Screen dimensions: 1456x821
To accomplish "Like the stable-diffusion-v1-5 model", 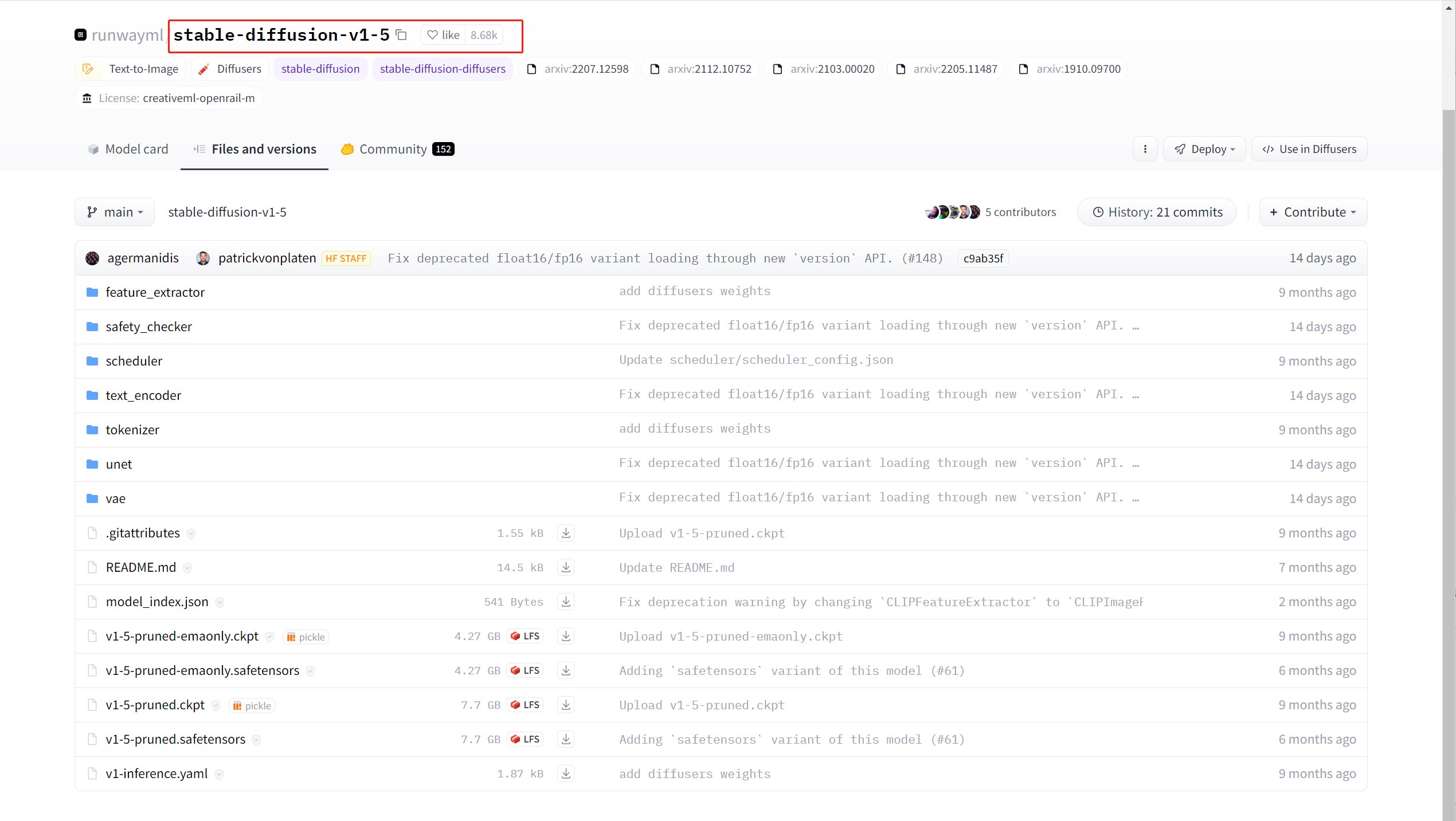I will tap(444, 35).
